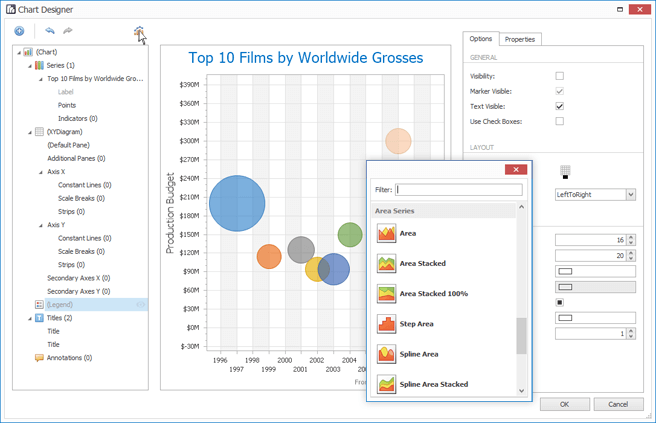The height and width of the screenshot is (423, 656).
Task: Toggle the Visibility checkbox
Action: point(560,76)
